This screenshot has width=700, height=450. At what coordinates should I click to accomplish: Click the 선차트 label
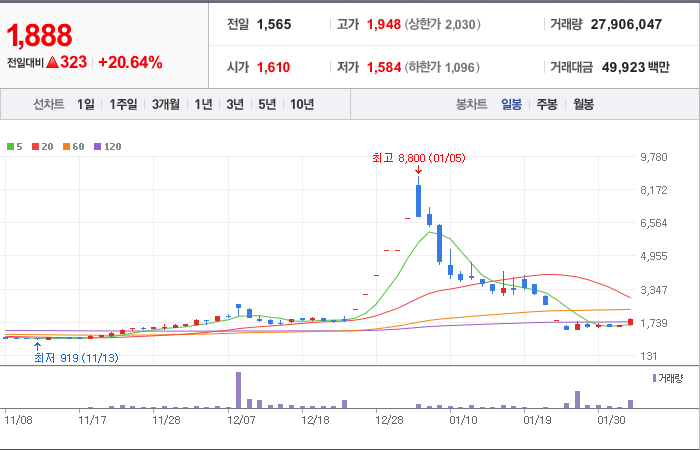tap(49, 104)
